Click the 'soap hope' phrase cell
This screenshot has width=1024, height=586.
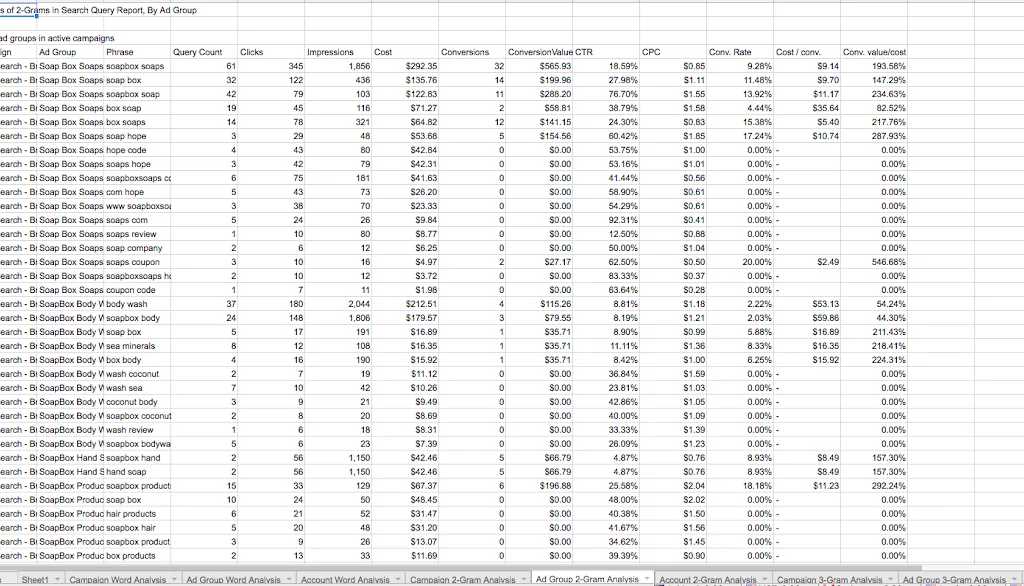click(x=137, y=136)
